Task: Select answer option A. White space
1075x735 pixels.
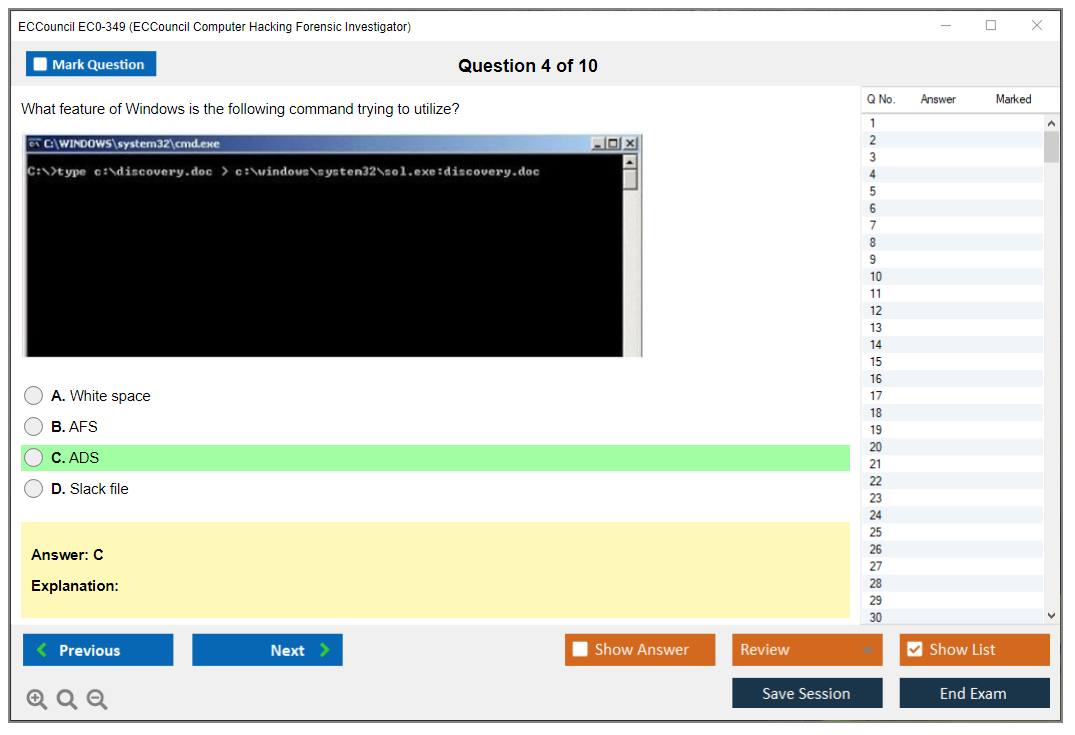Action: pos(34,396)
